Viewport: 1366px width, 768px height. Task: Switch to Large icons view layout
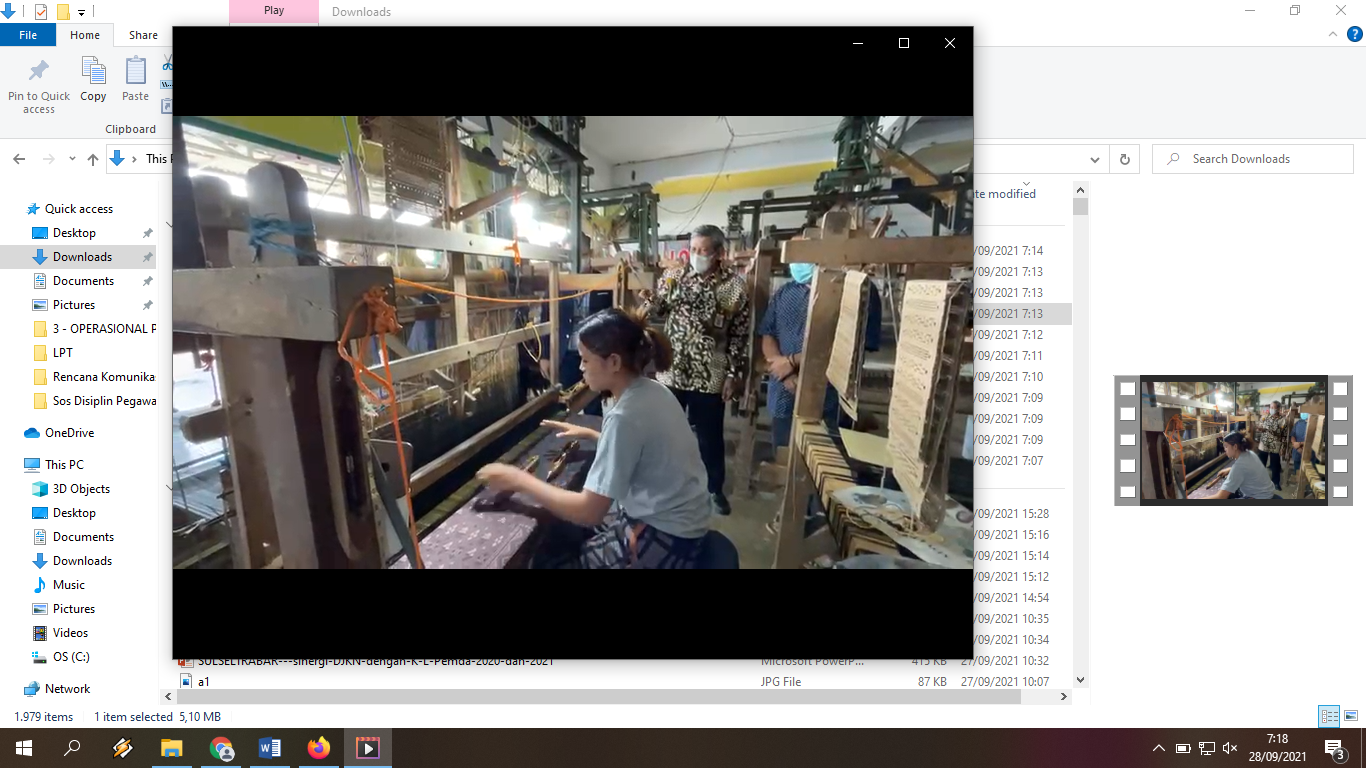coord(1349,716)
